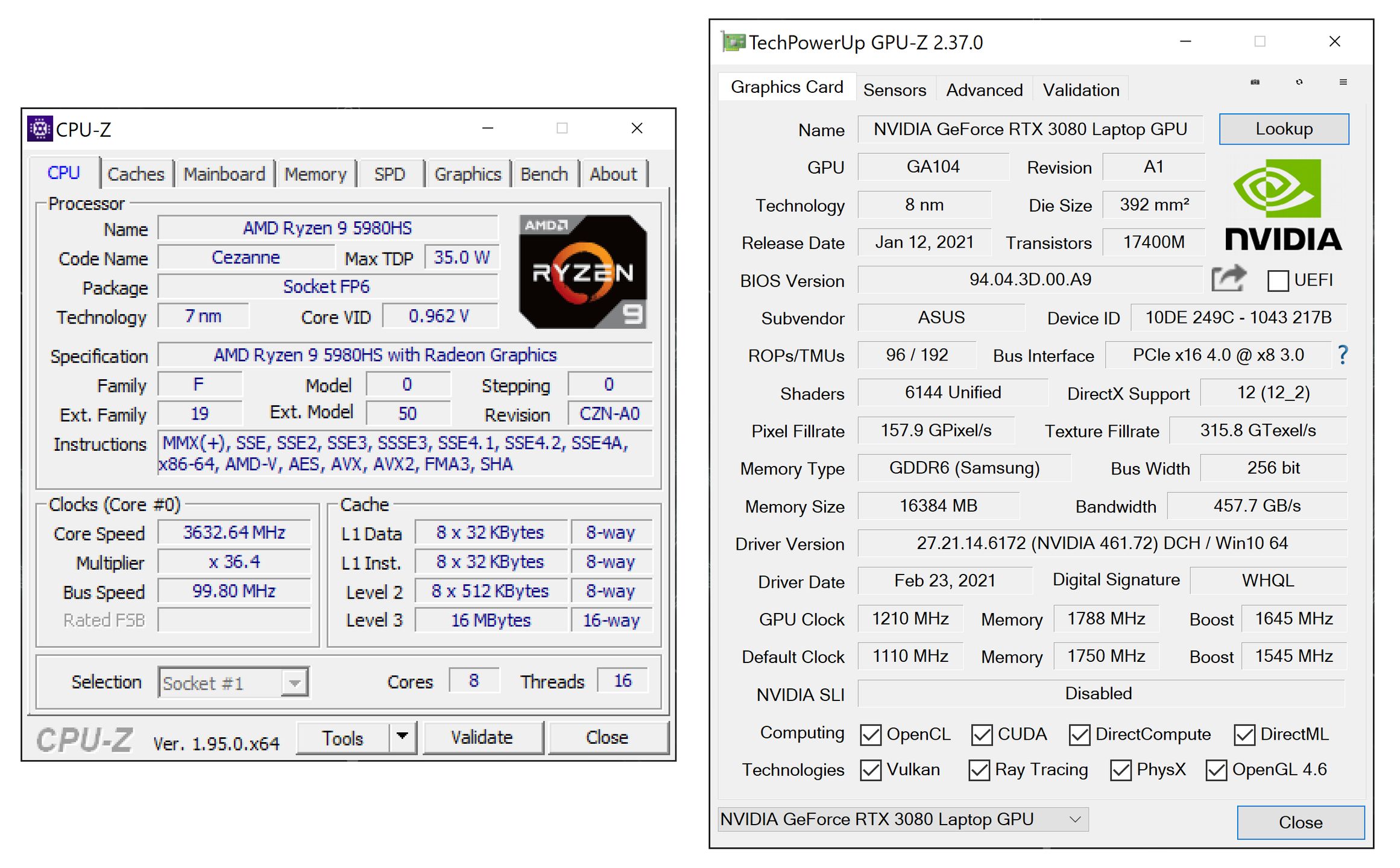Click the GPU-Z screenshot camera icon

tap(1255, 82)
